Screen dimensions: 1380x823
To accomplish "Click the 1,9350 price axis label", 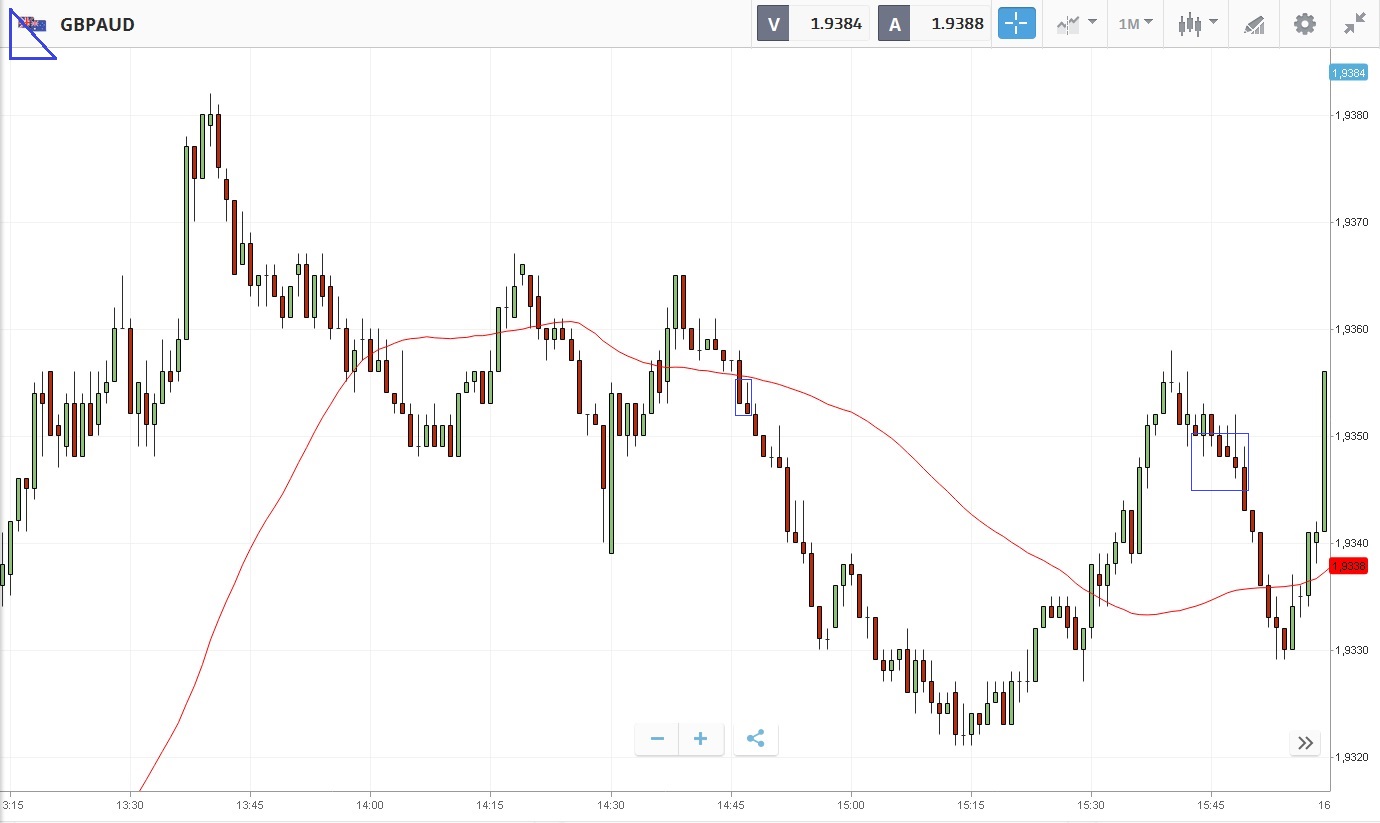I will 1351,436.
